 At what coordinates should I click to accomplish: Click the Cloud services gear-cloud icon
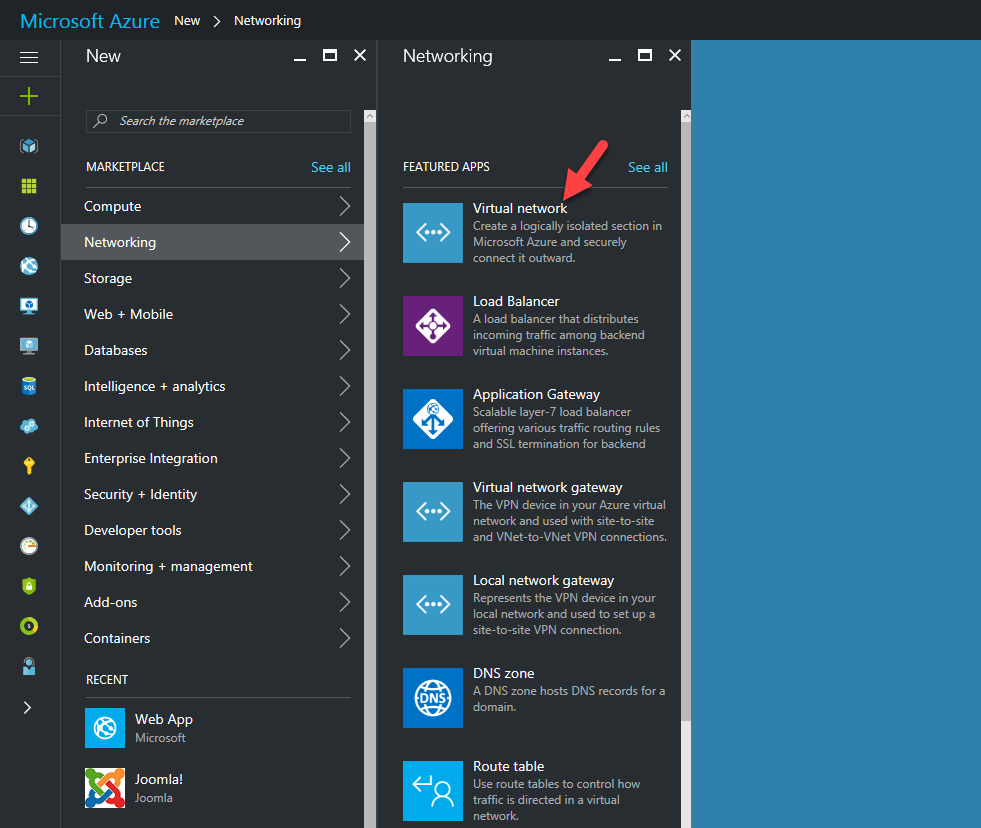click(x=29, y=426)
